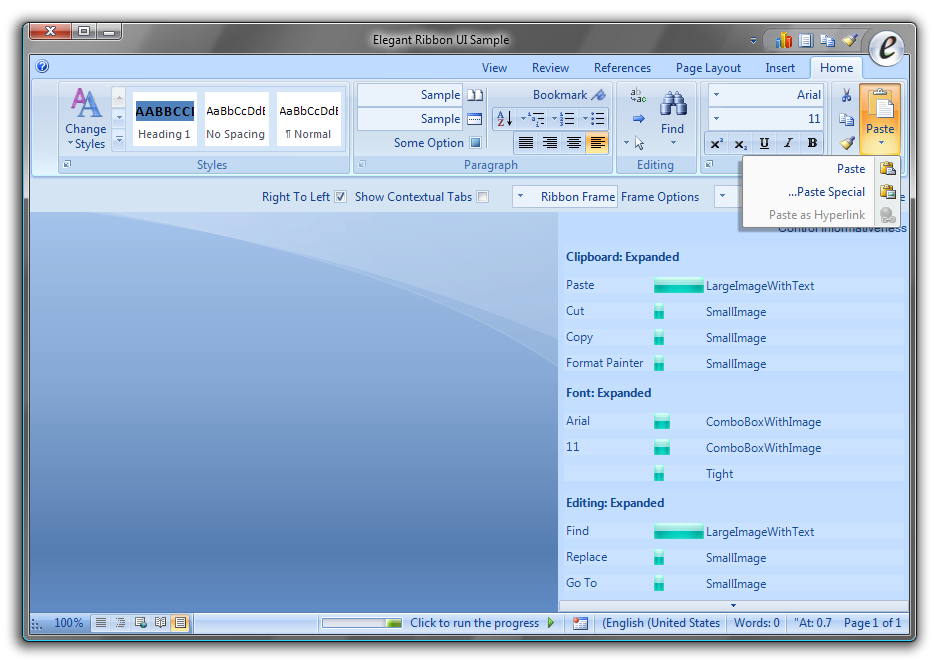Click the copy icon in quick access toolbar

click(x=827, y=40)
